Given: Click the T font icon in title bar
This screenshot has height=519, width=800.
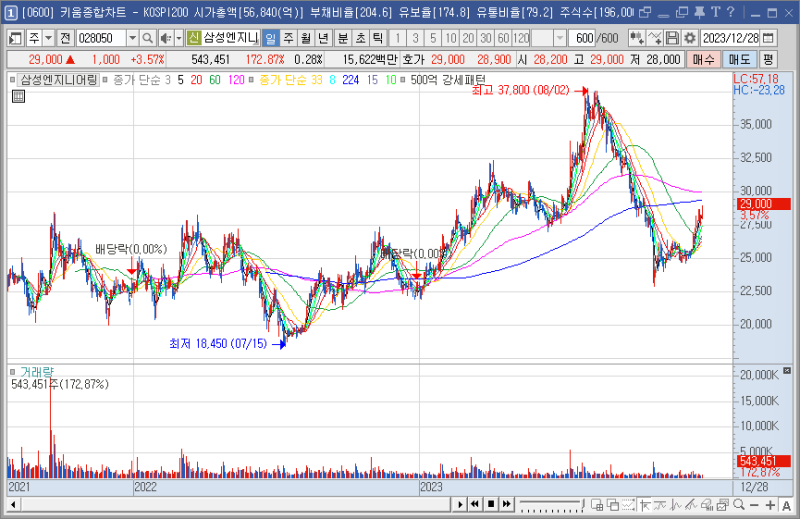Looking at the screenshot, I should click(x=715, y=12).
